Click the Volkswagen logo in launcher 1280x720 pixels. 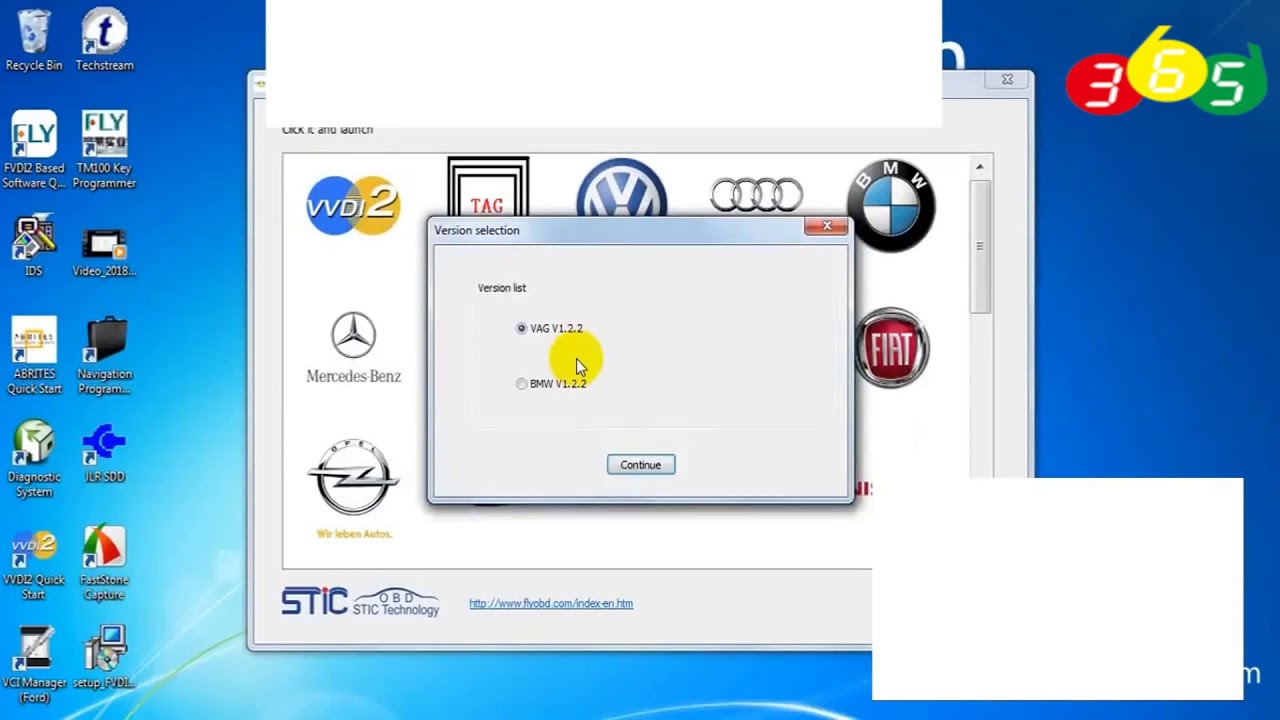coord(621,188)
